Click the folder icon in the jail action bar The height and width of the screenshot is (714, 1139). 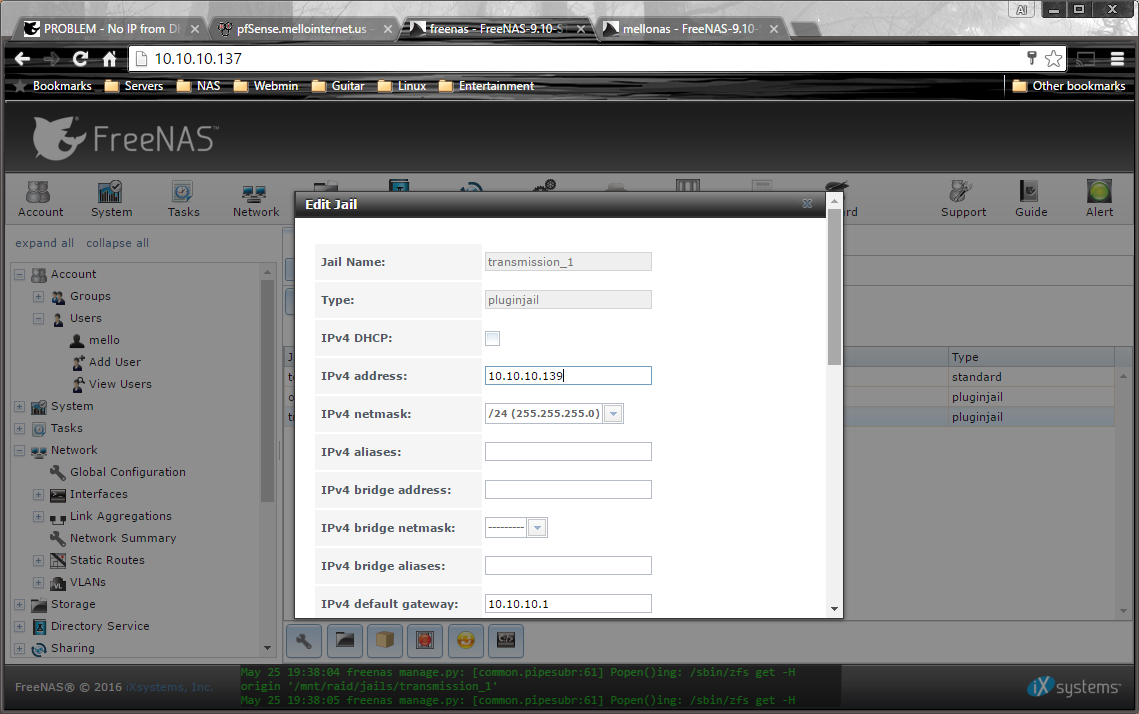coord(344,640)
